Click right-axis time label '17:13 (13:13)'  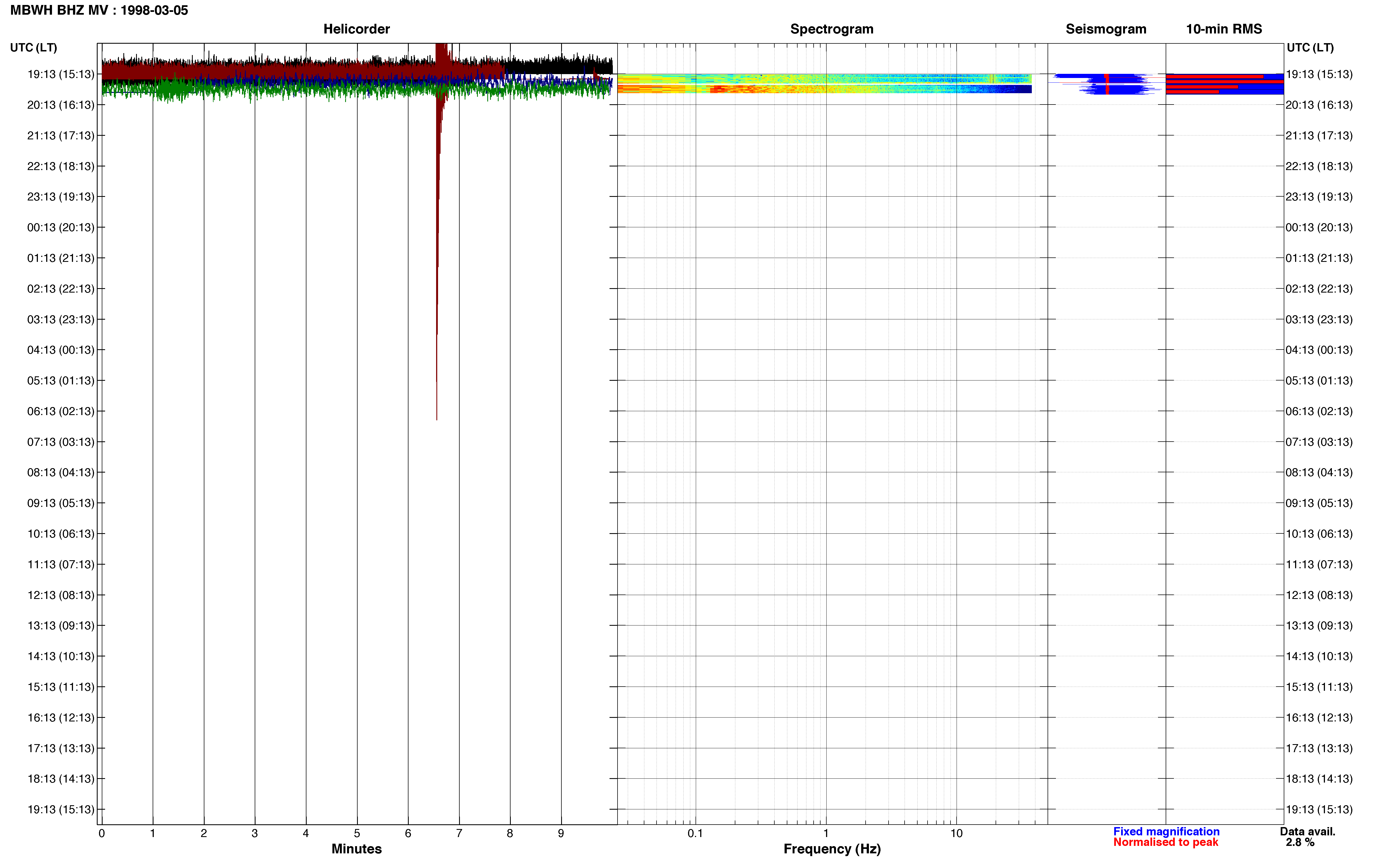point(1319,748)
